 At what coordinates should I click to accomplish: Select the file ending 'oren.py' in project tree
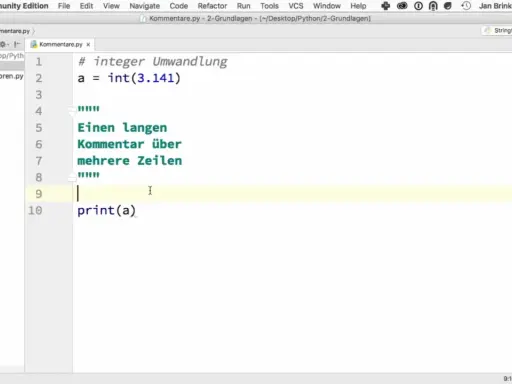pos(12,76)
